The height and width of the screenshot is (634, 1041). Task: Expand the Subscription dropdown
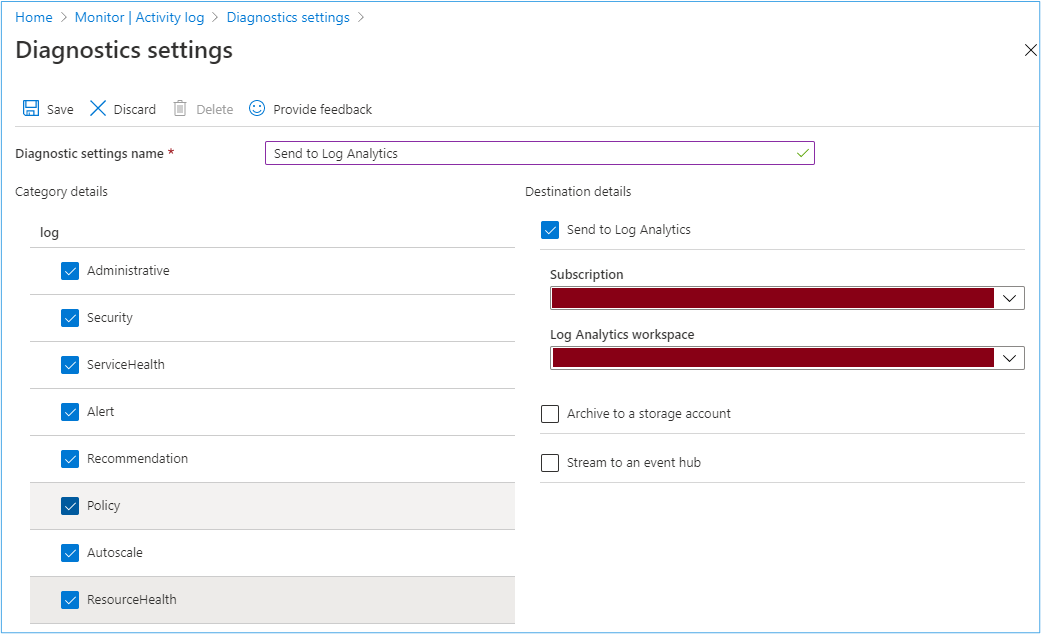[x=1009, y=298]
